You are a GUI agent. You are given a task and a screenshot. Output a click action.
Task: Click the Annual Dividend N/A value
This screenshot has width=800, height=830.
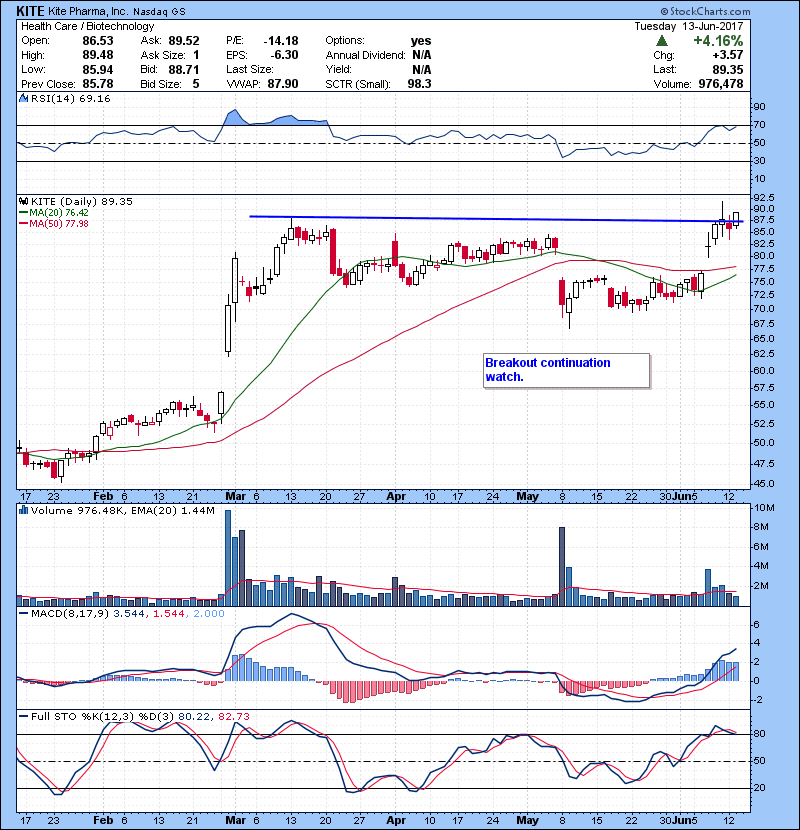[421, 55]
